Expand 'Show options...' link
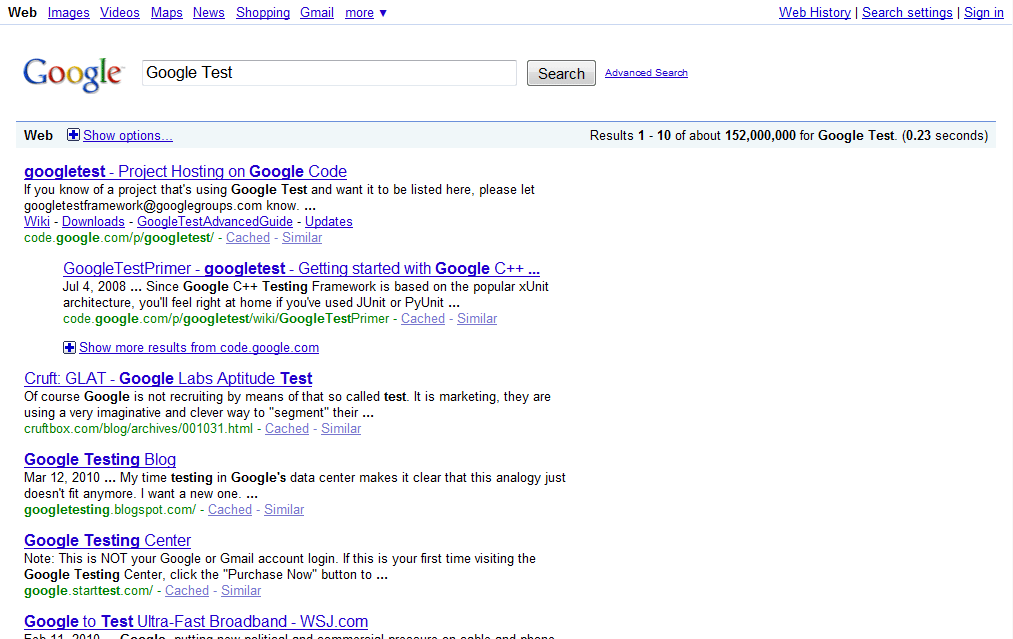The width and height of the screenshot is (1013, 639). coord(128,136)
